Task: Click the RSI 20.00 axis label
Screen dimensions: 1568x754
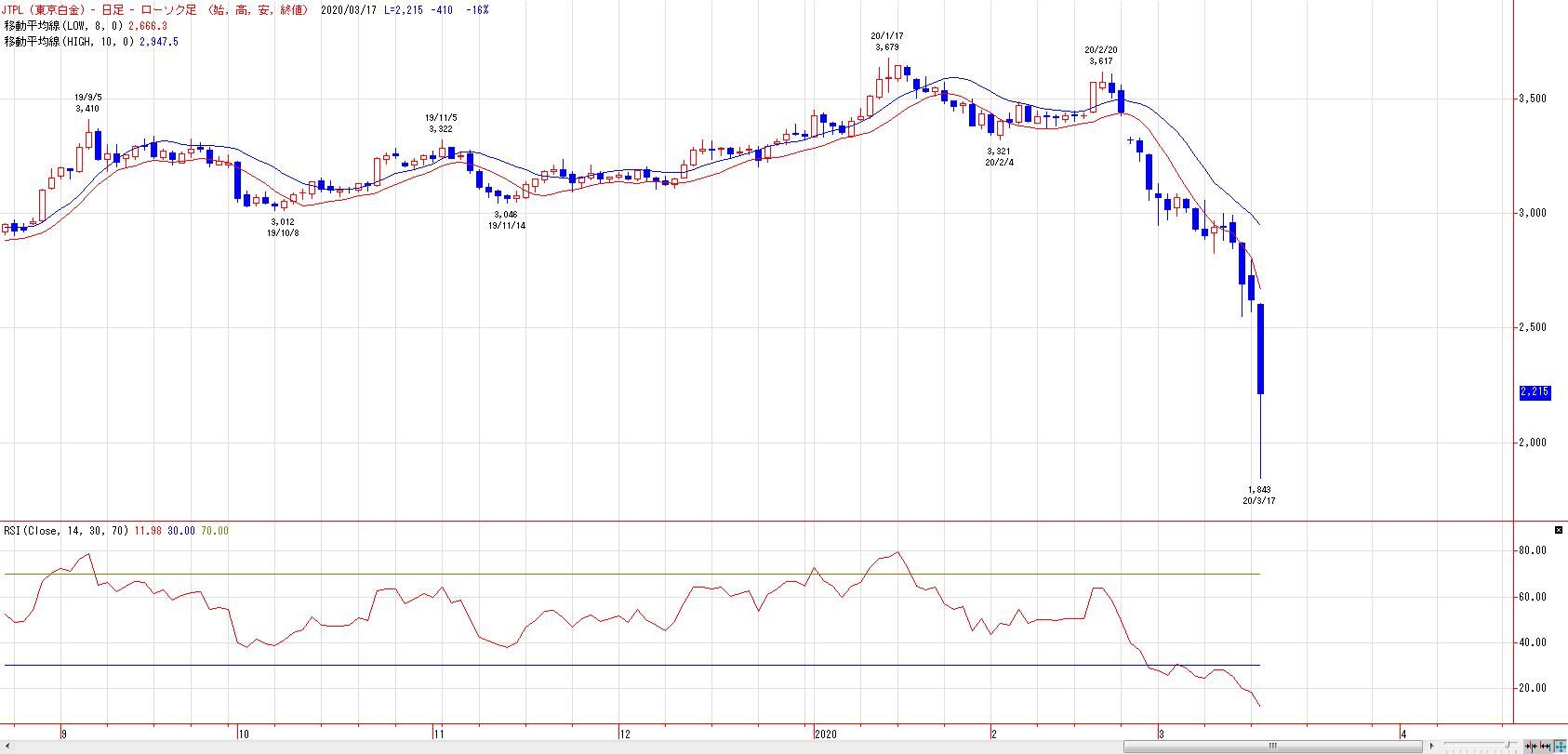Action: pyautogui.click(x=1532, y=688)
